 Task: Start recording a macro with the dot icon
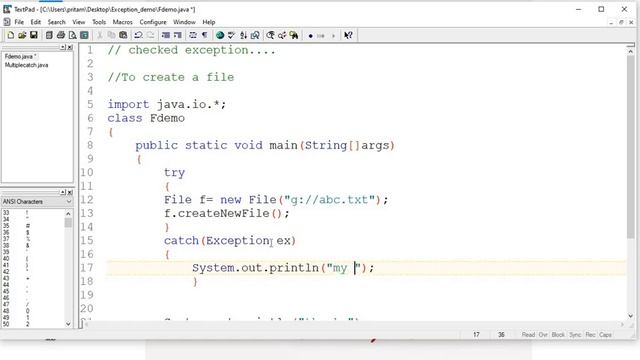pyautogui.click(x=310, y=36)
